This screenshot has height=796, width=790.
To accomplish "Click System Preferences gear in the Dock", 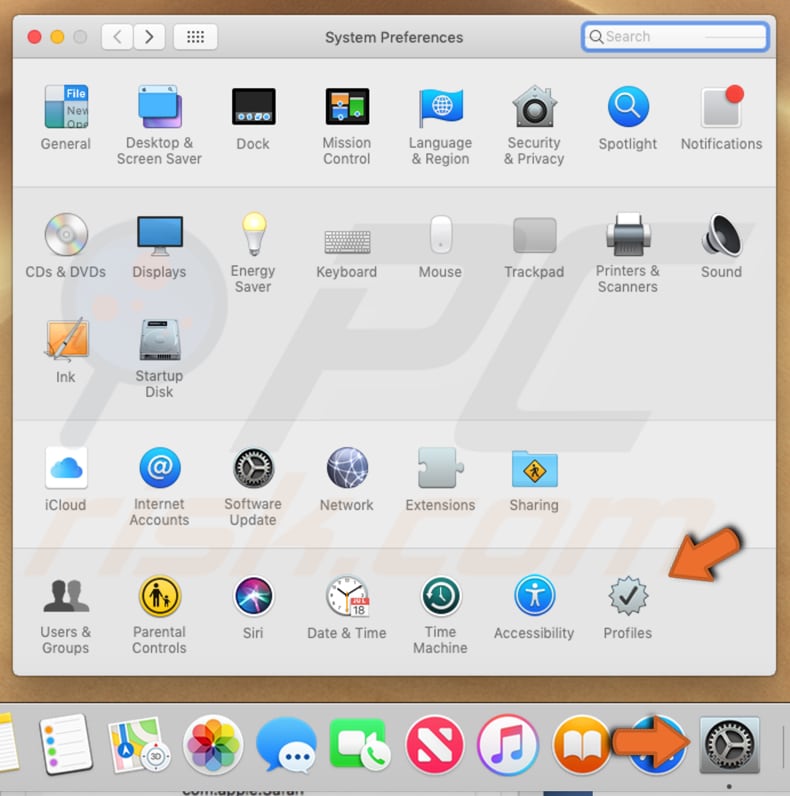I will click(730, 745).
